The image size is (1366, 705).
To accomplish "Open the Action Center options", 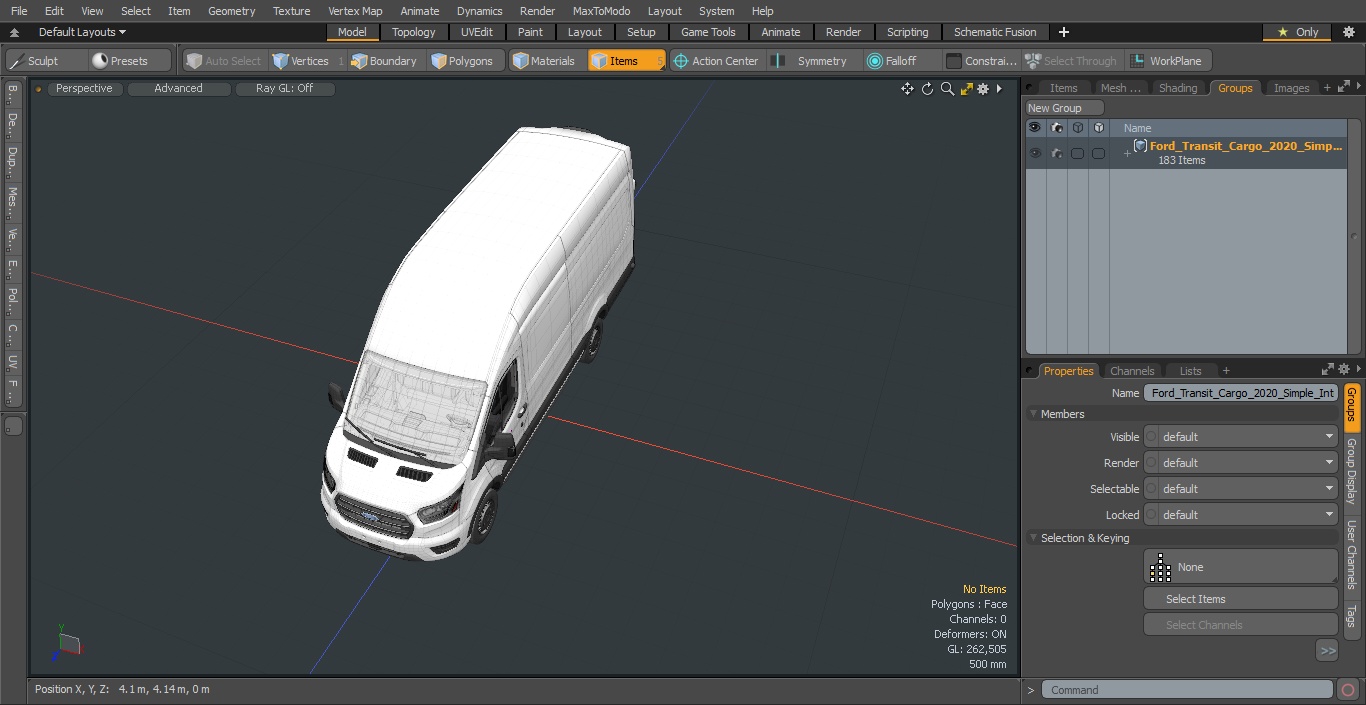I will (718, 61).
